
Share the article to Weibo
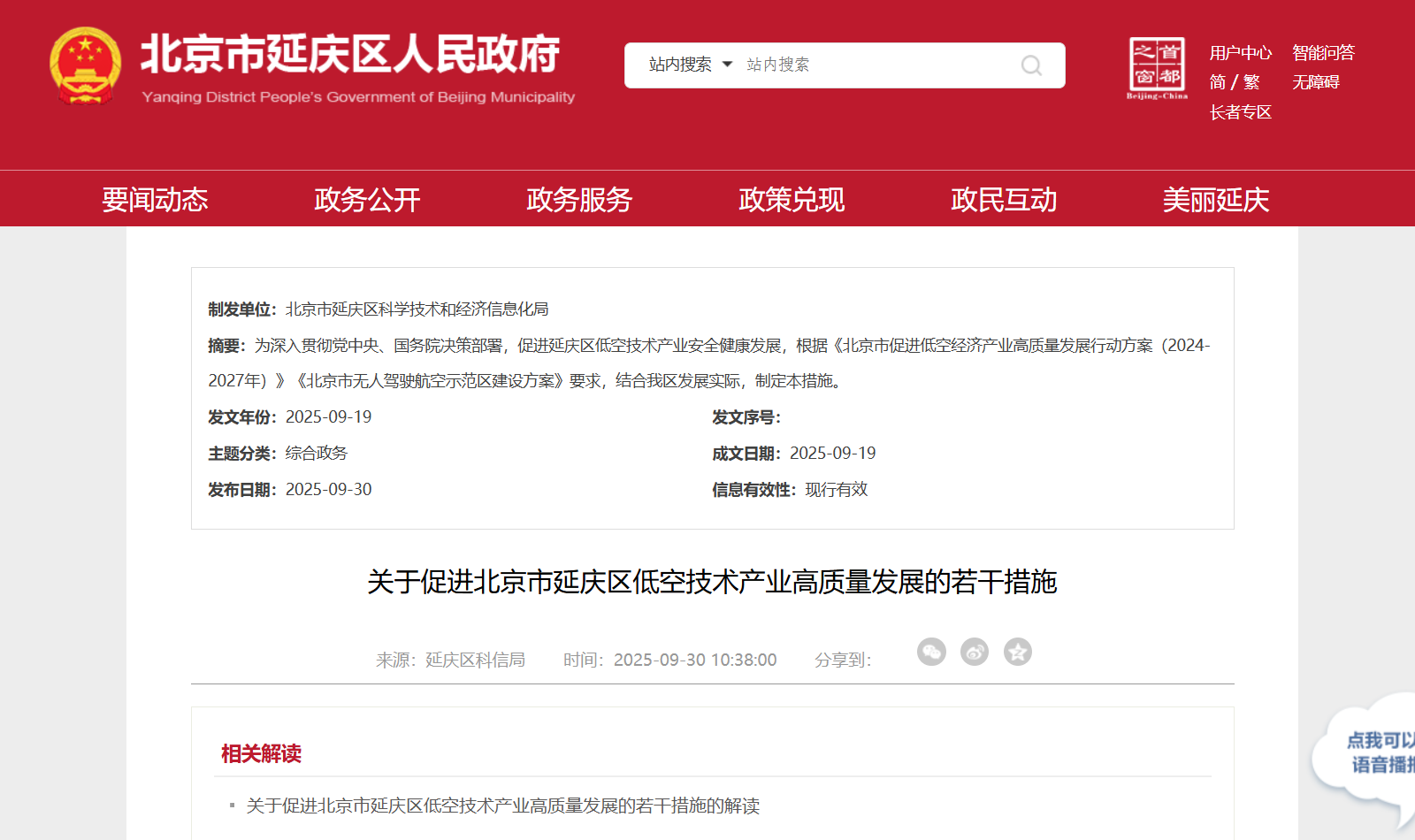(x=975, y=652)
